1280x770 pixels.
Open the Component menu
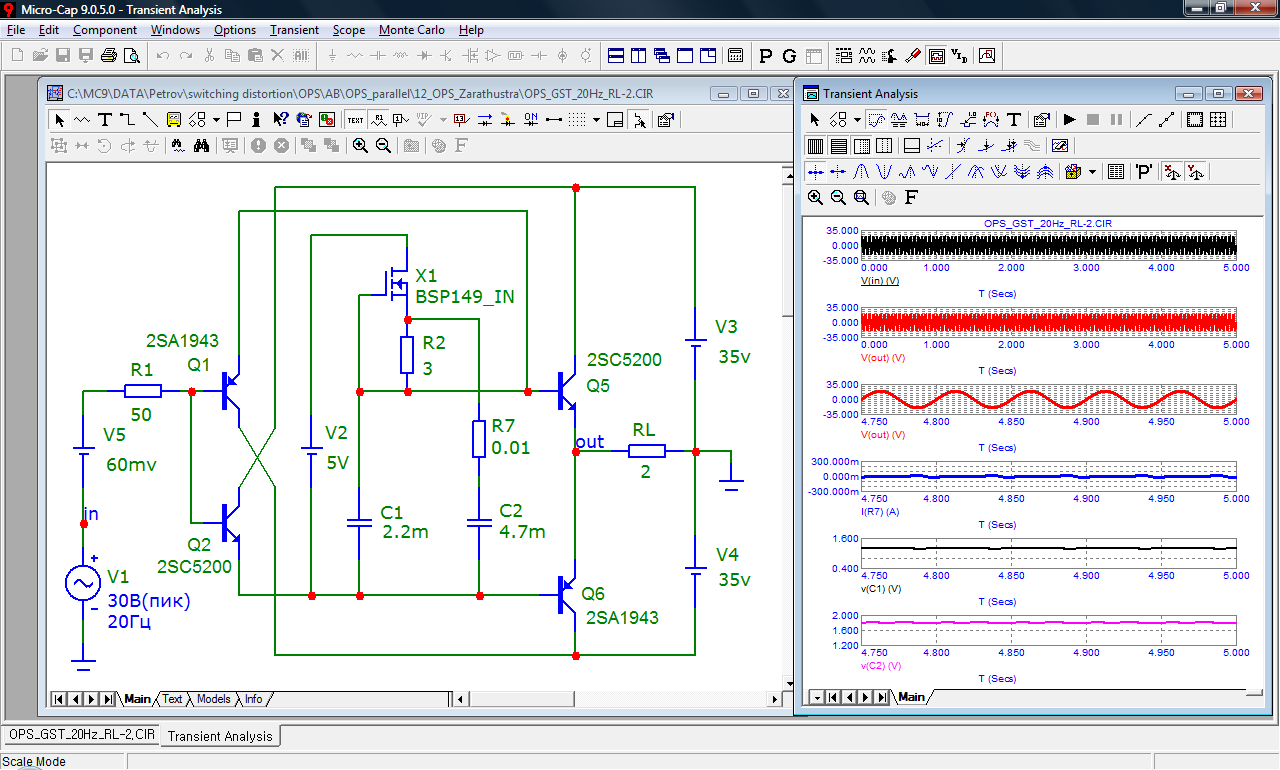point(105,30)
